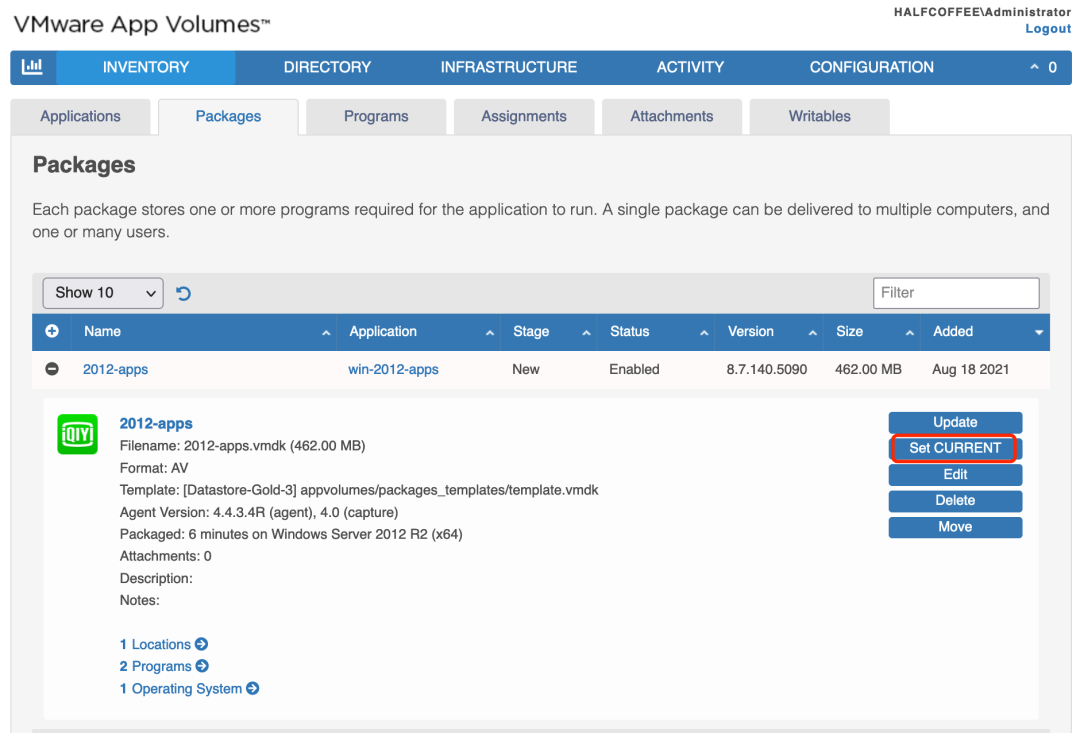The image size is (1080, 733).
Task: Open Locations arrow icon
Action: (x=201, y=644)
